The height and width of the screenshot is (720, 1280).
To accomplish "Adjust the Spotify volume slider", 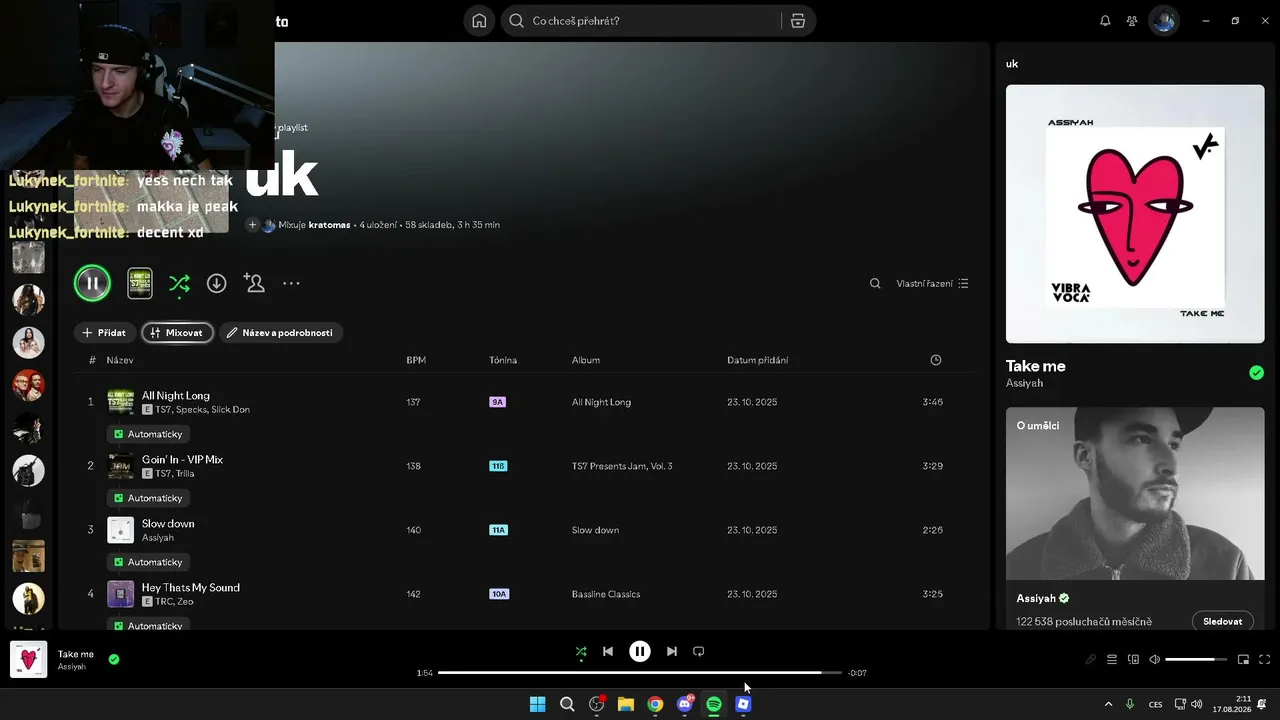I will tap(1196, 660).
